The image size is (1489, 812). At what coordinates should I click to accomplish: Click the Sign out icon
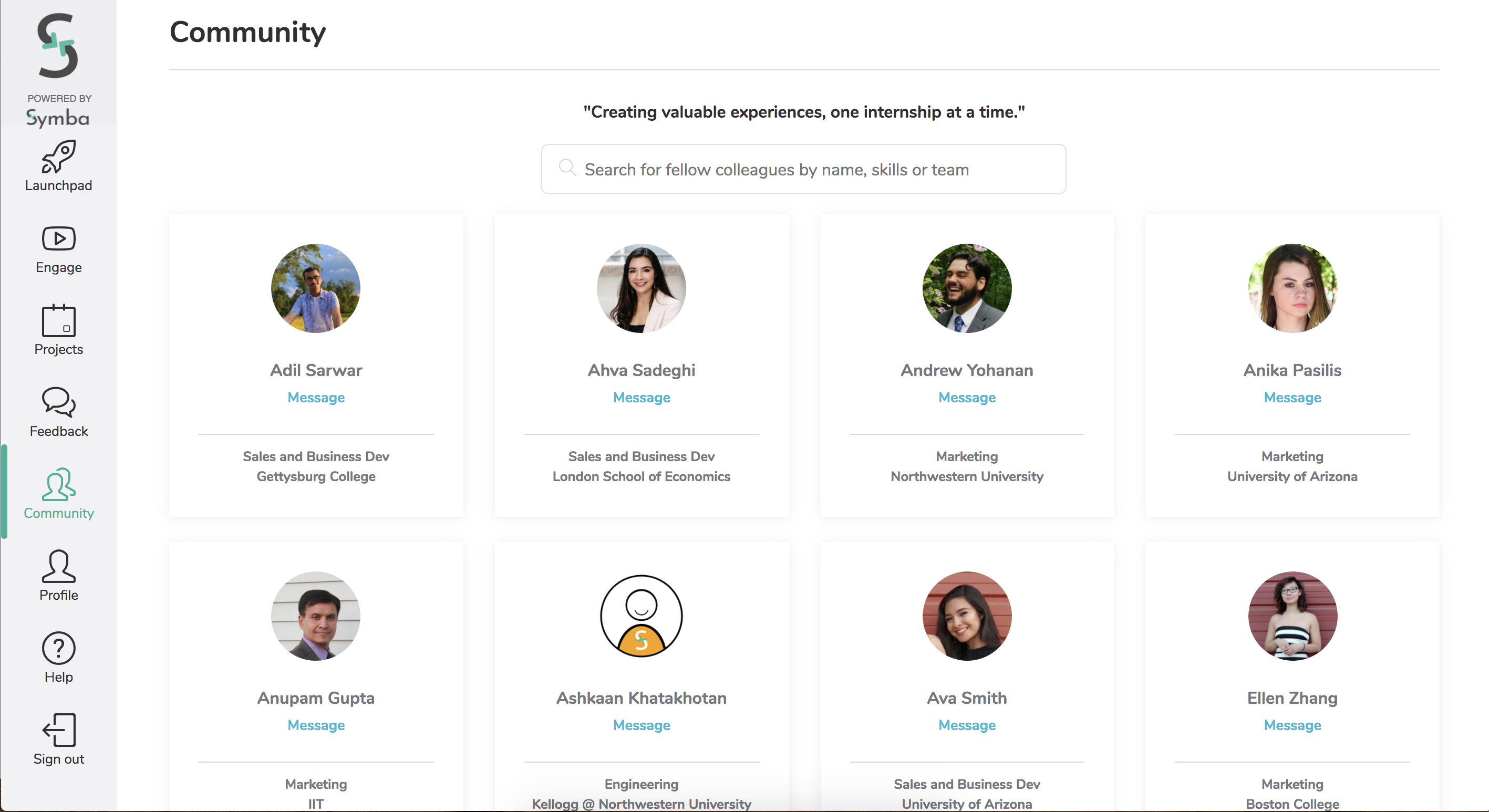[x=58, y=730]
